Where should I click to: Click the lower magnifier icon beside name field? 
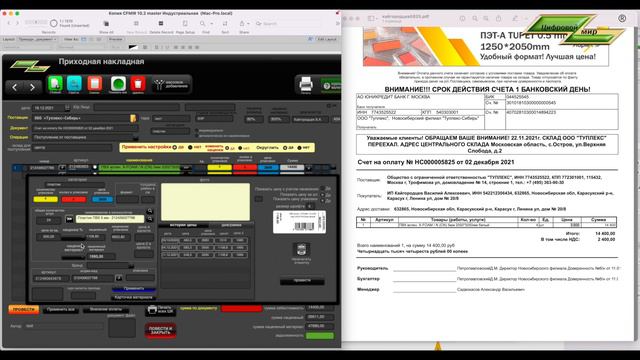150,219
